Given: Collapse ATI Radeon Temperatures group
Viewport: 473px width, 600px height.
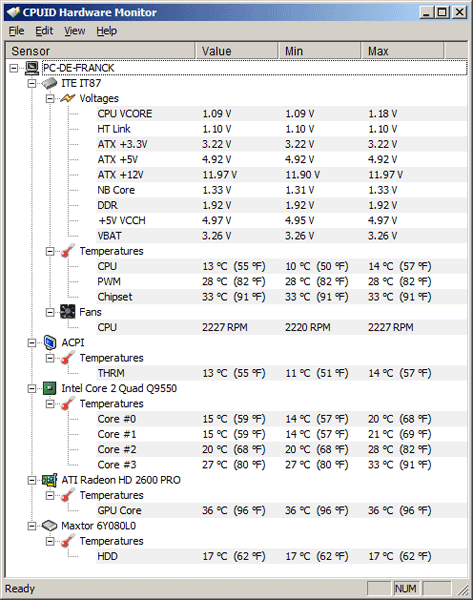Looking at the screenshot, I should tap(50, 496).
